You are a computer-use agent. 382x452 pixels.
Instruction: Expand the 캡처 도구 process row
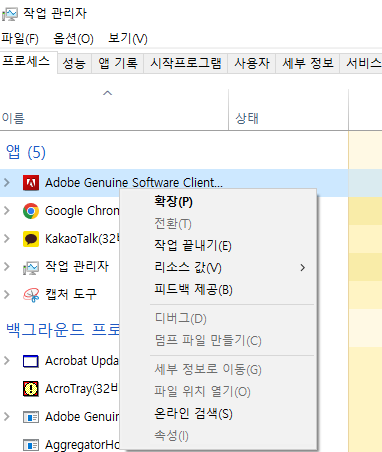pos(7,294)
